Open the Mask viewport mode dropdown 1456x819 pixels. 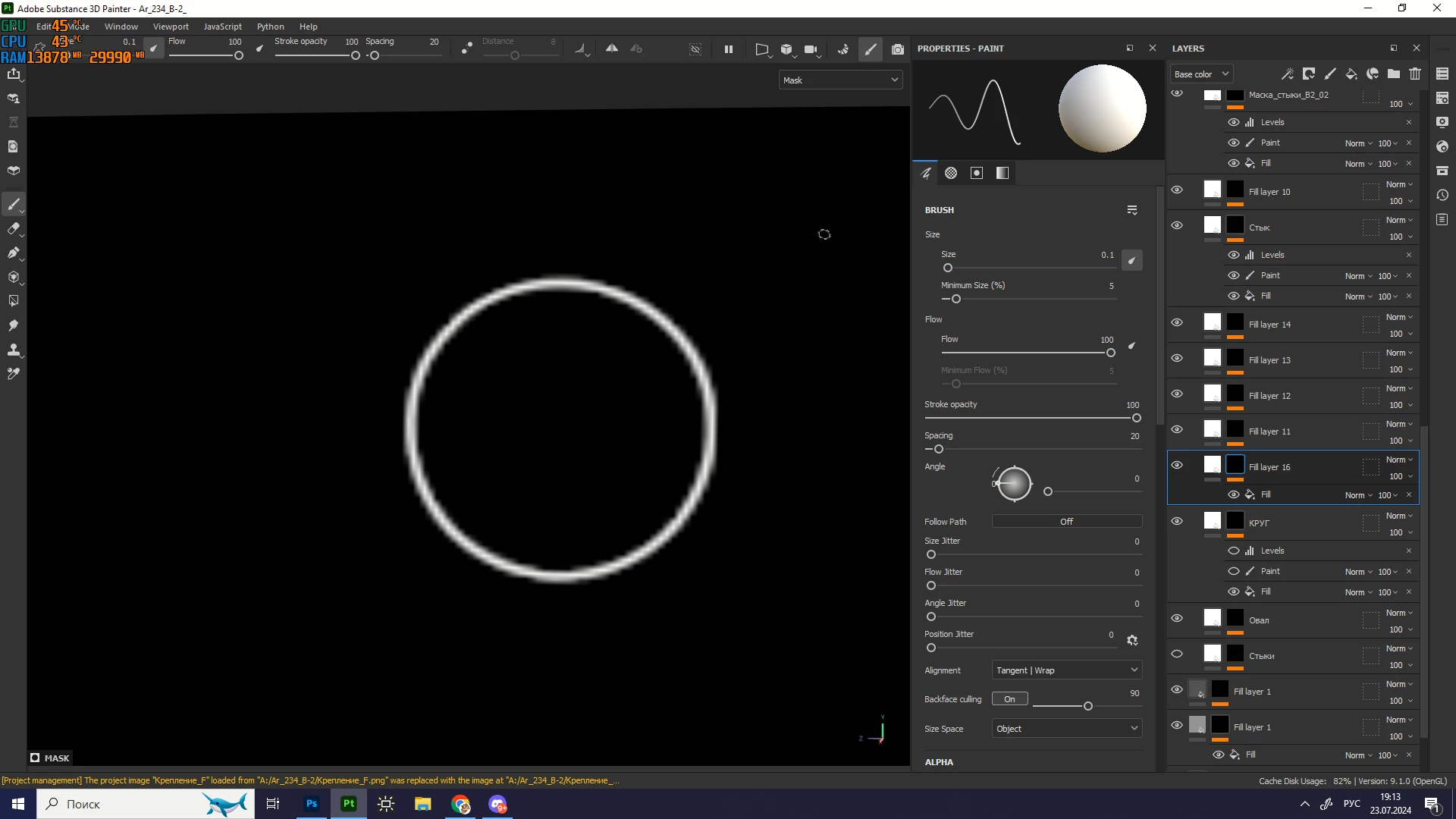click(840, 80)
